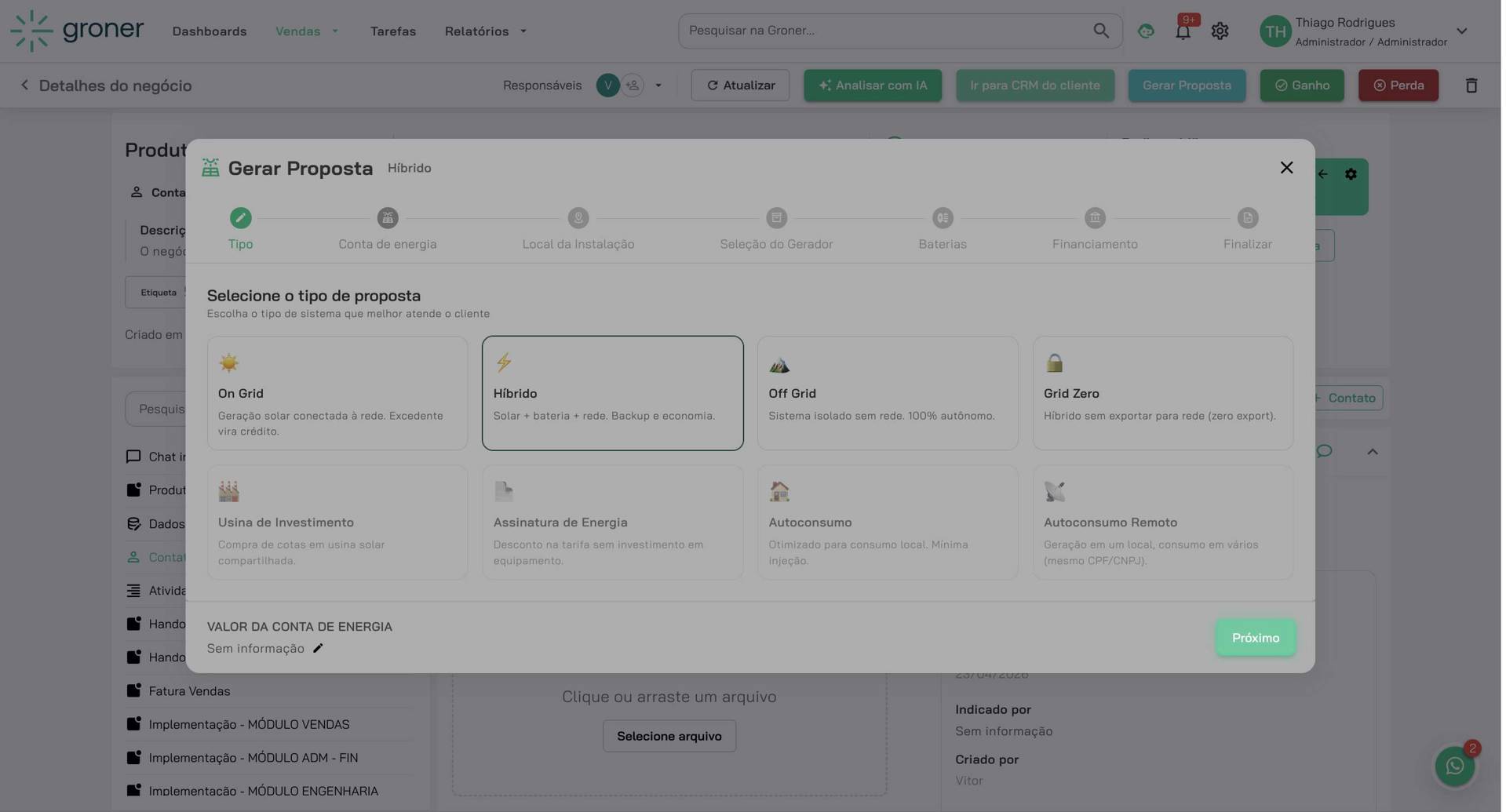Select the Off Grid proposal type
This screenshot has height=812, width=1506.
pos(887,392)
